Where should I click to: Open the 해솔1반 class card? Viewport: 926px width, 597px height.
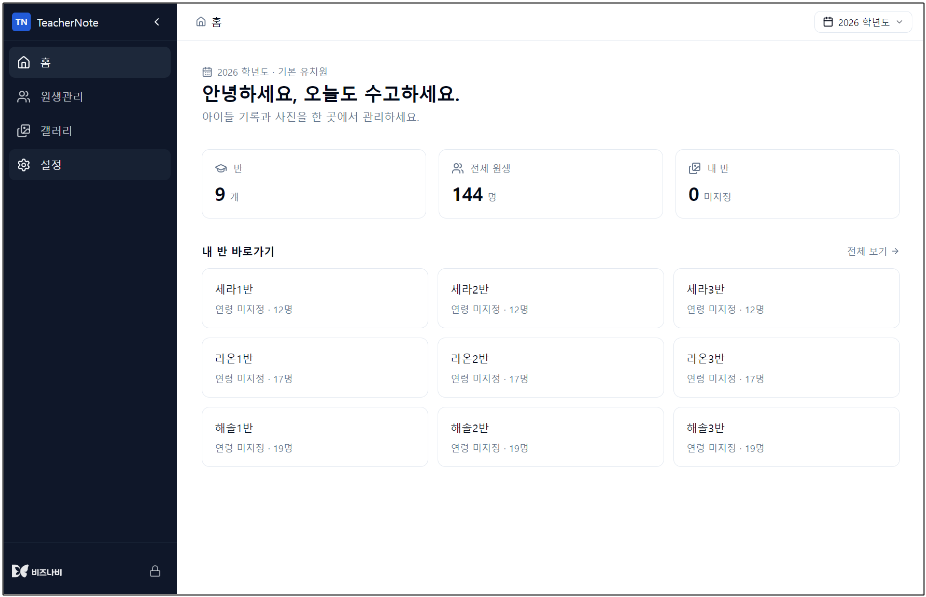click(x=315, y=437)
